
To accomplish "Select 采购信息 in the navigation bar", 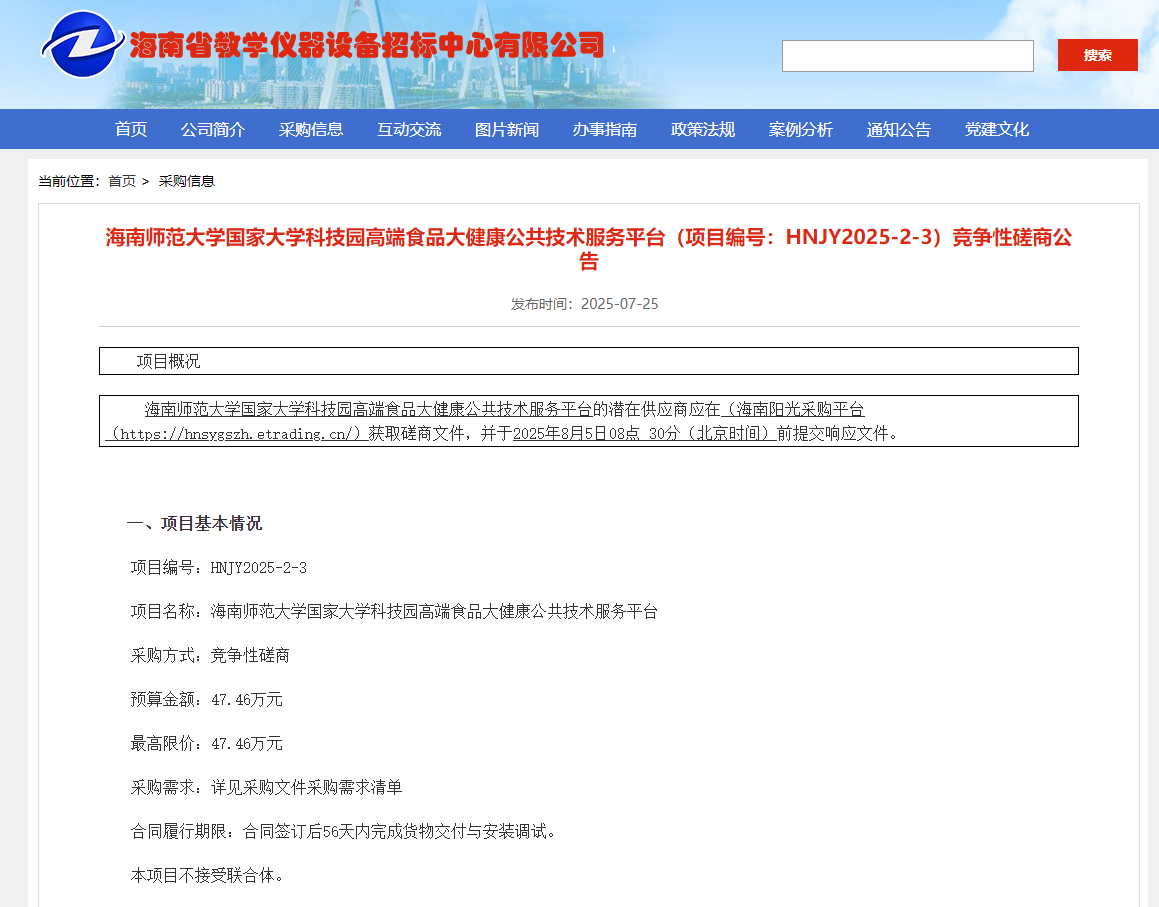I will click(x=311, y=129).
